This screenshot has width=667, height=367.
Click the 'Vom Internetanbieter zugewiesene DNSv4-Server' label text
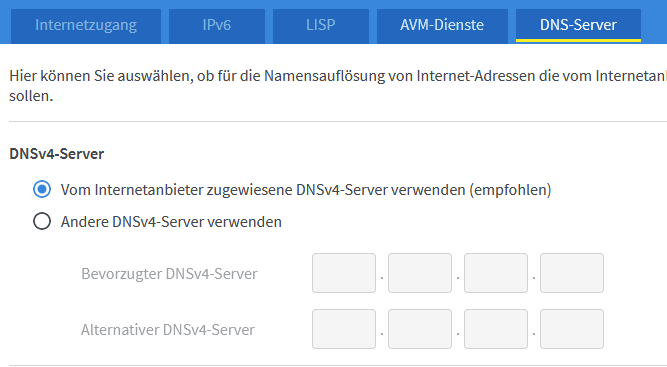pos(306,190)
